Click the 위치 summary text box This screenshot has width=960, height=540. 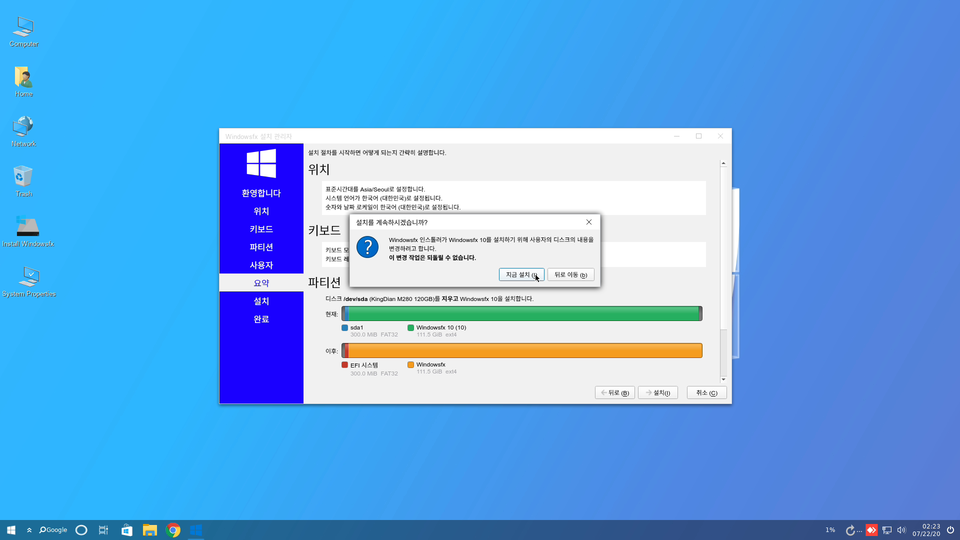(x=514, y=198)
